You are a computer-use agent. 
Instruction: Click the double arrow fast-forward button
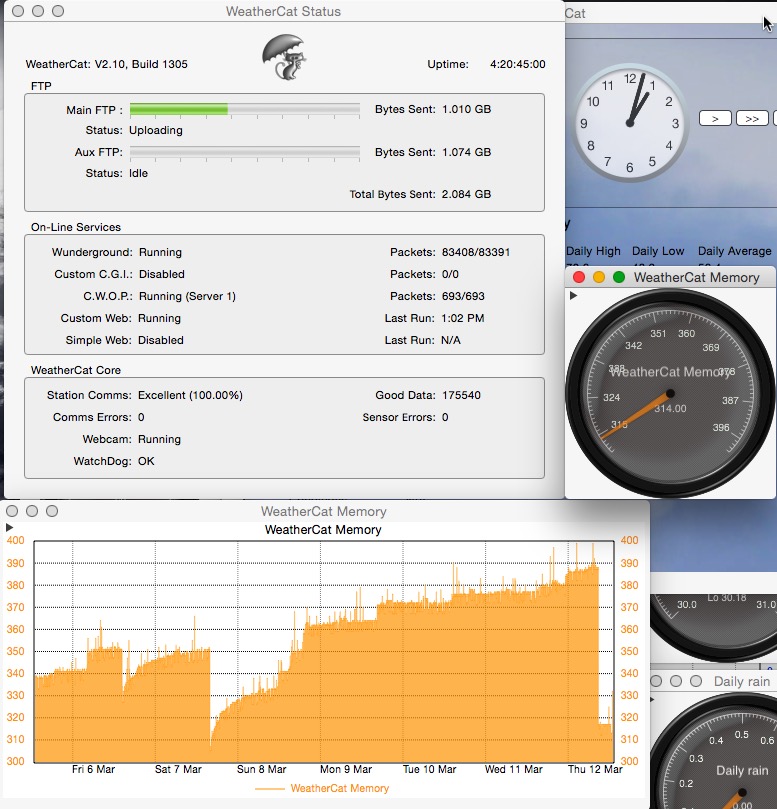(x=752, y=119)
